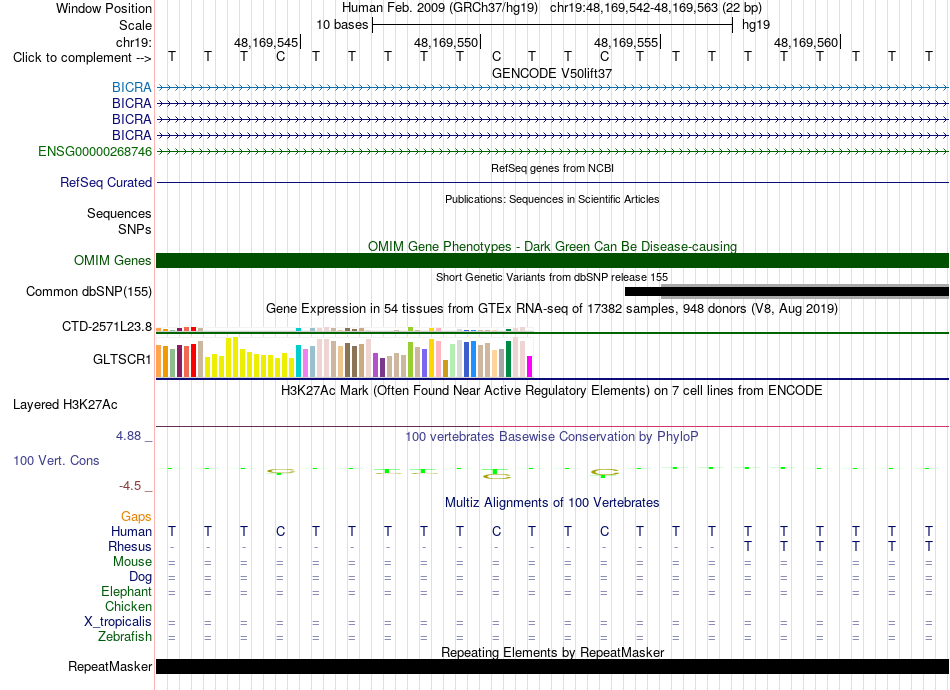
Task: Click the Scale ruler bar
Action: click(553, 25)
